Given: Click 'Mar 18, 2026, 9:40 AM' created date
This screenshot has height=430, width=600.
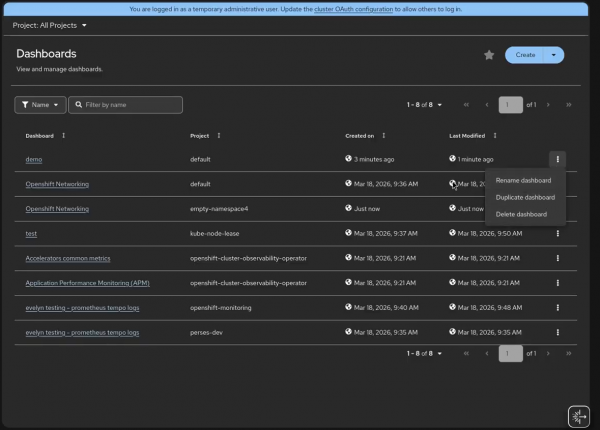Looking at the screenshot, I should [386, 308].
